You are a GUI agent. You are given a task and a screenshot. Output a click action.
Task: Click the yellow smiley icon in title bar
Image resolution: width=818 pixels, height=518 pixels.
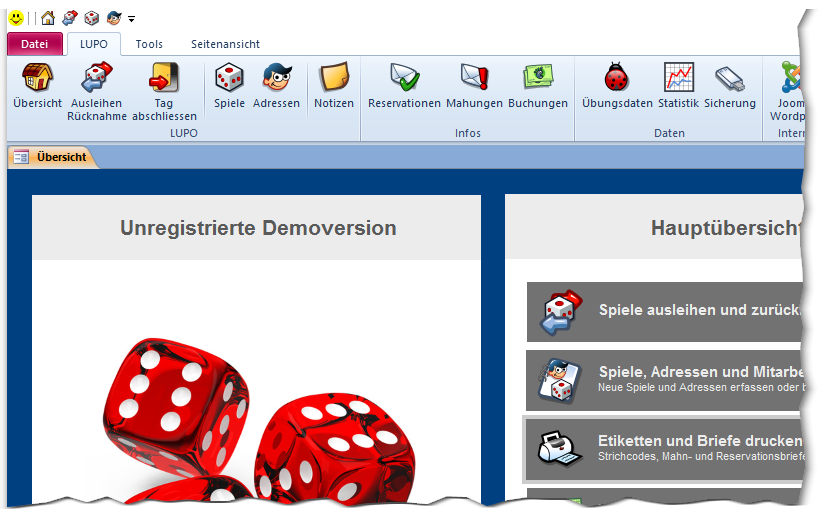[x=16, y=18]
